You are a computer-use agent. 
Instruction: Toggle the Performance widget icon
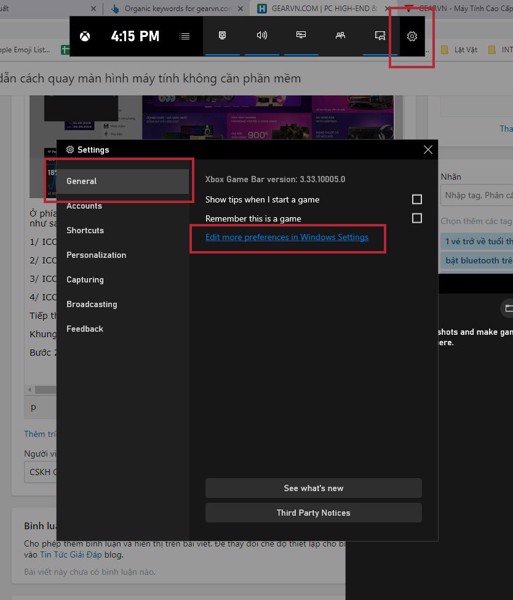tap(301, 35)
